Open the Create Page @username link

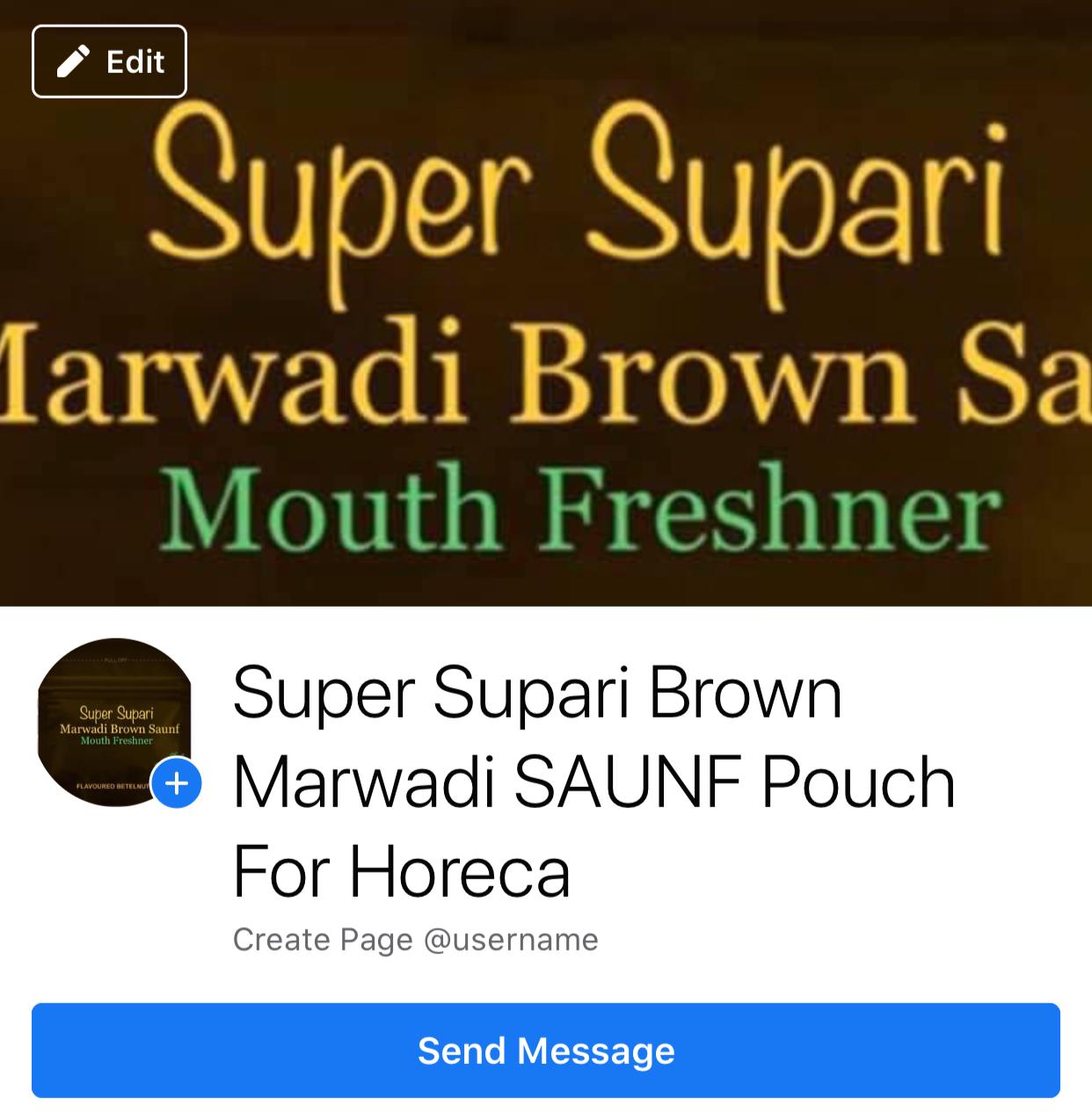click(415, 940)
